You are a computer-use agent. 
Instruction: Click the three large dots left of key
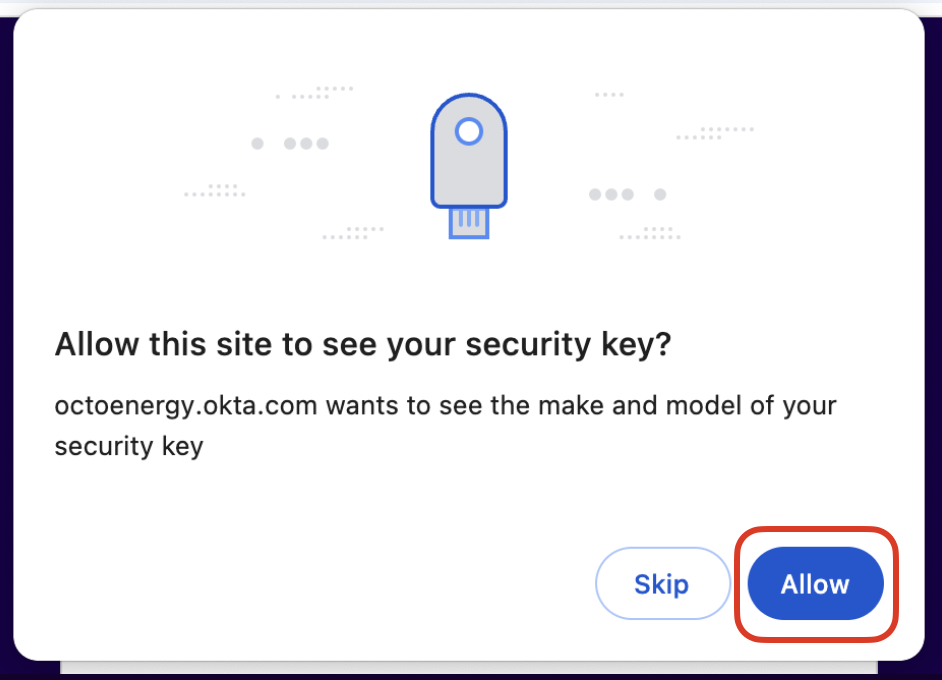[x=306, y=144]
